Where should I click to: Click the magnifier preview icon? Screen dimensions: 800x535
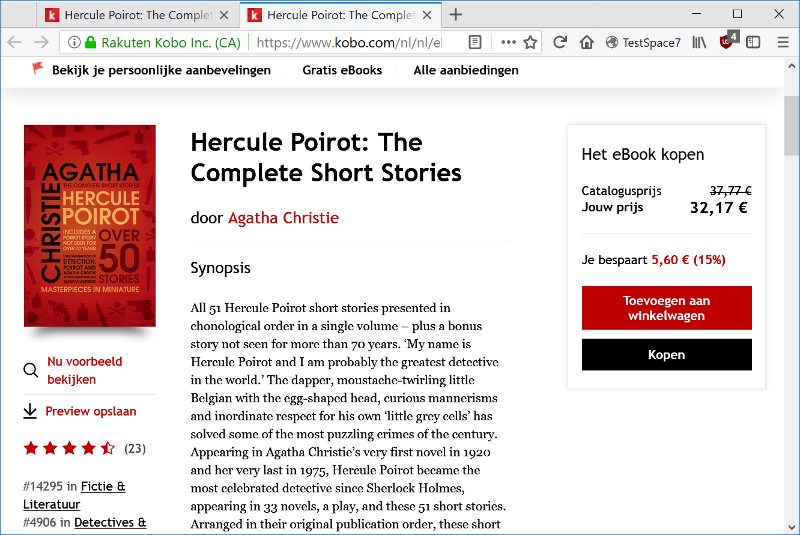click(x=31, y=370)
